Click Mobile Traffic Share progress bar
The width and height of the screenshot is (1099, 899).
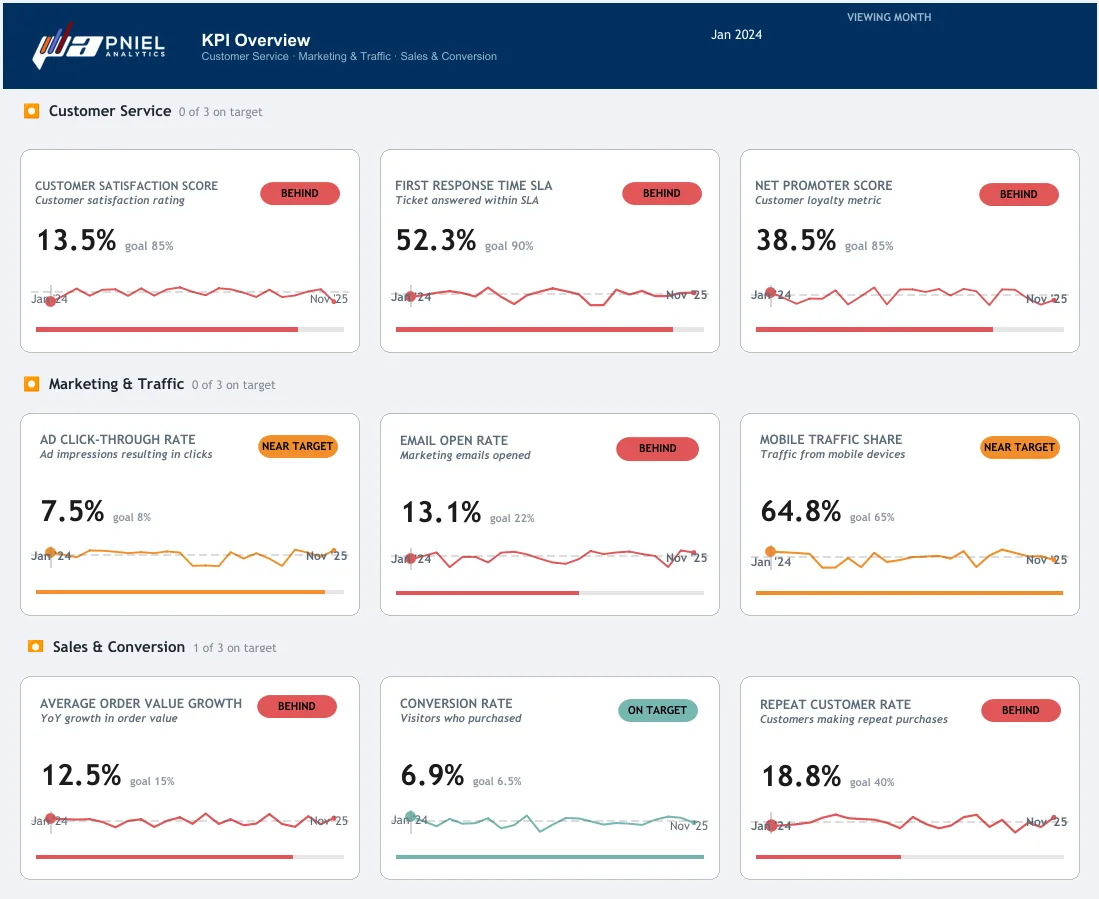coord(910,593)
